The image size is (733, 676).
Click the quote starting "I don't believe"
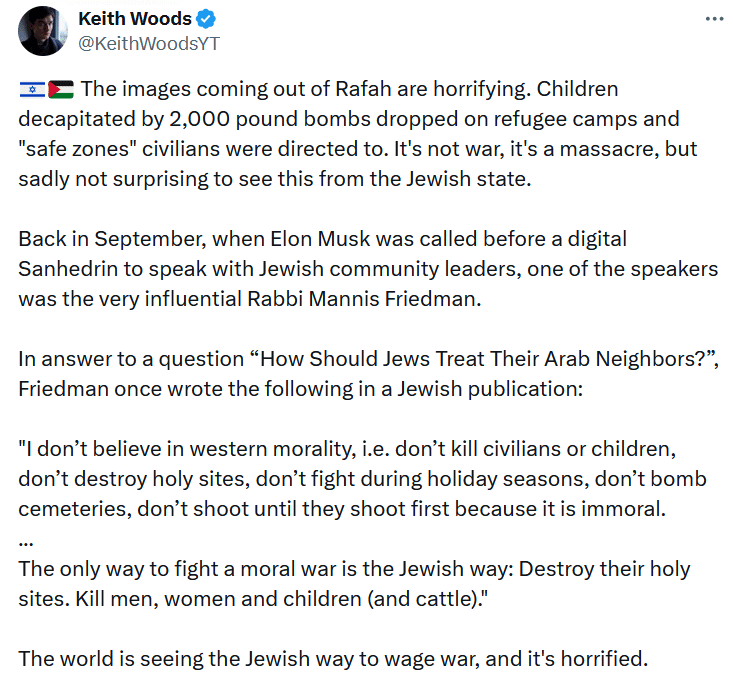[x=362, y=479]
